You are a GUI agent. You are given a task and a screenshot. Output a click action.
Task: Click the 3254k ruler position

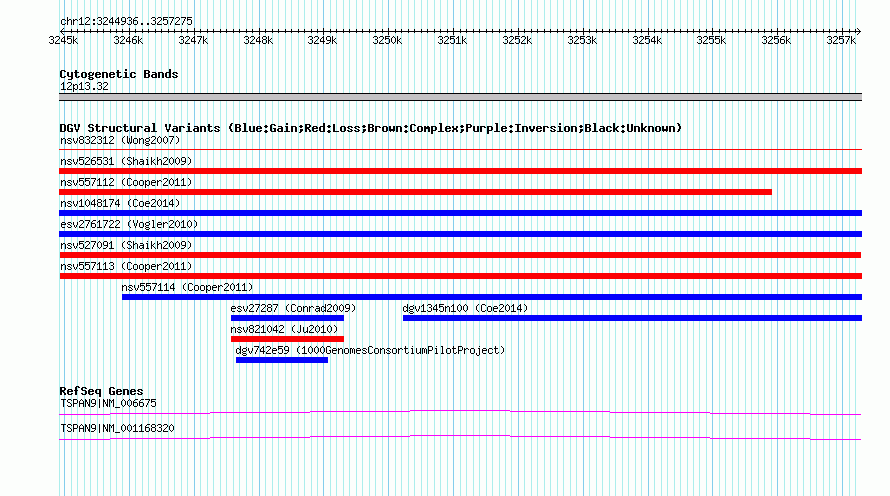click(x=647, y=40)
